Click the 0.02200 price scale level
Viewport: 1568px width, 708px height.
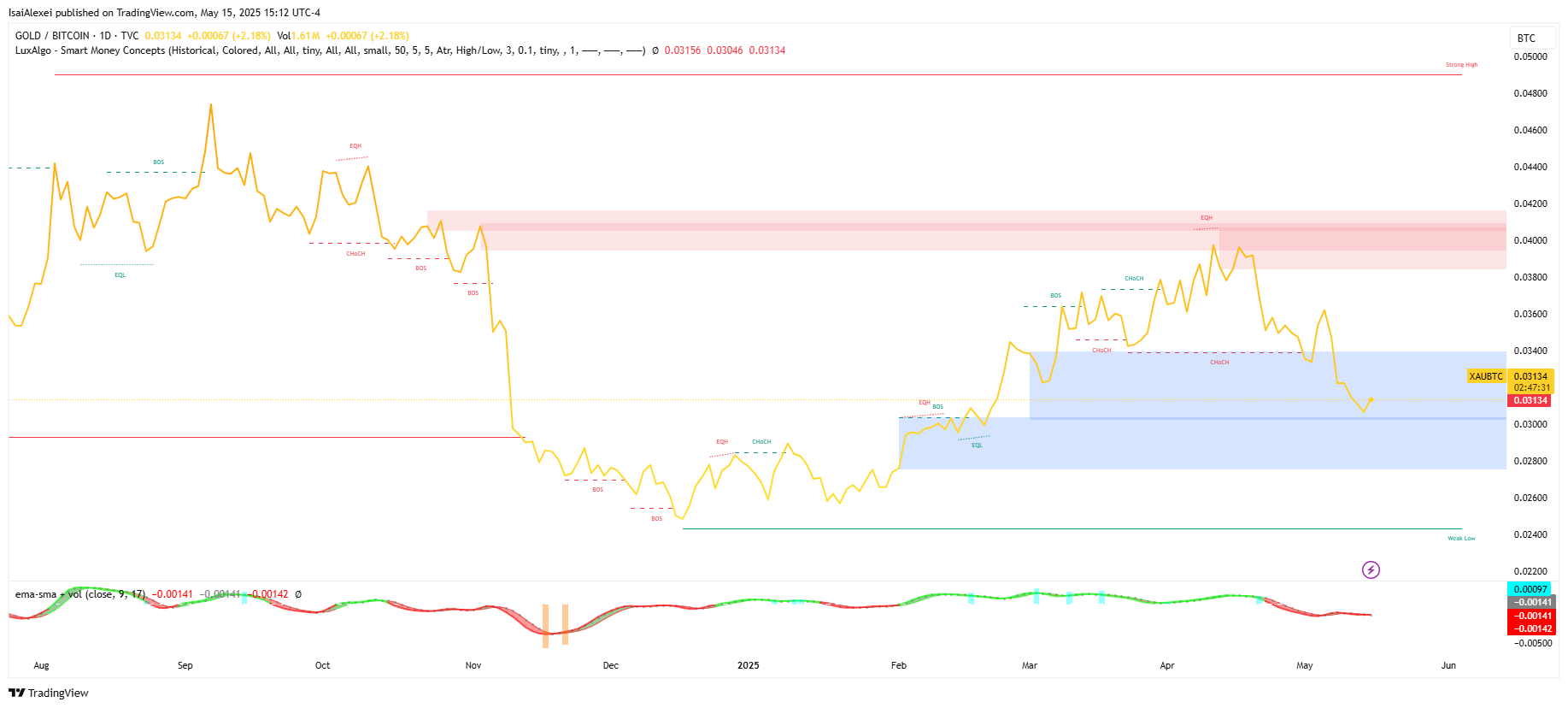[1530, 572]
